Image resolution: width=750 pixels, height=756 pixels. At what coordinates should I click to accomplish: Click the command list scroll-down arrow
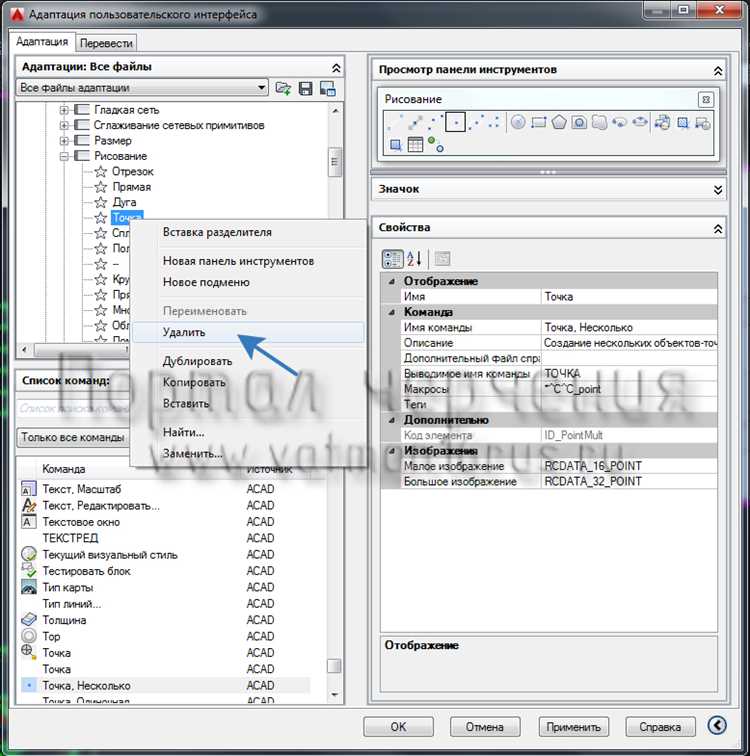(335, 695)
